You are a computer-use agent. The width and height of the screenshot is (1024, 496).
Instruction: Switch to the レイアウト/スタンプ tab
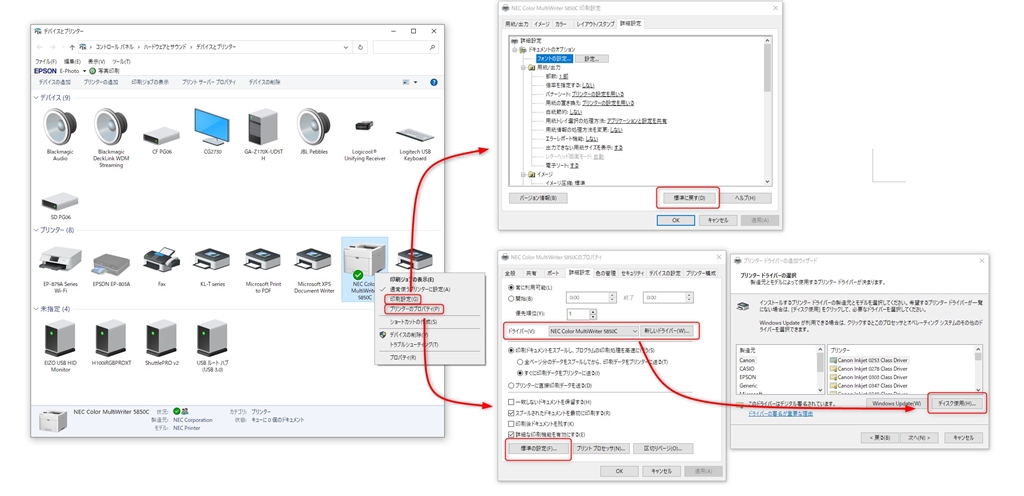tap(595, 24)
